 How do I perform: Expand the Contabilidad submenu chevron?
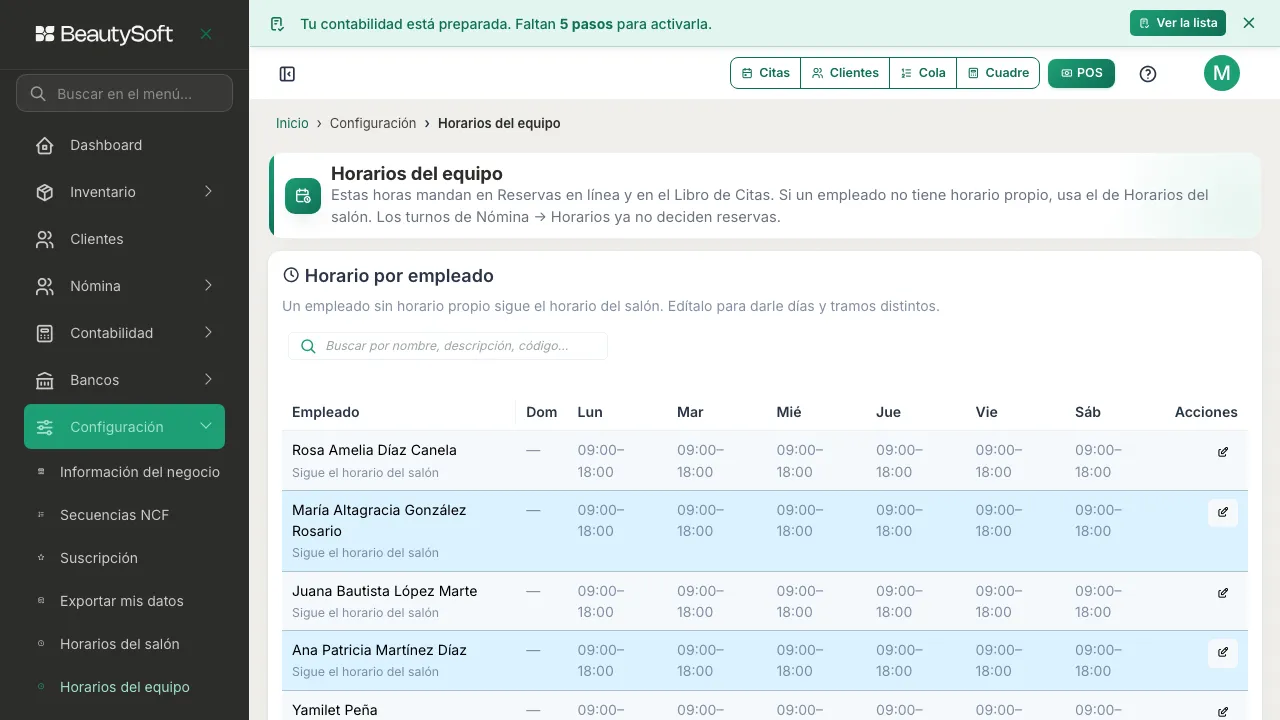click(x=208, y=333)
